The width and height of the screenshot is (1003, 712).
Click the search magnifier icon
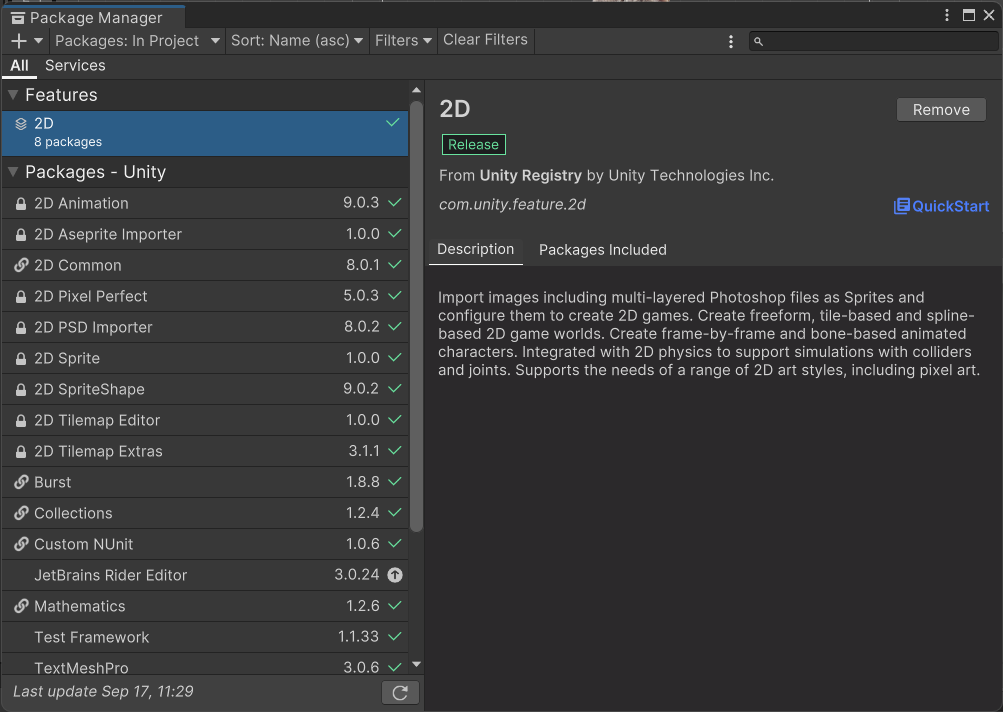tap(759, 42)
